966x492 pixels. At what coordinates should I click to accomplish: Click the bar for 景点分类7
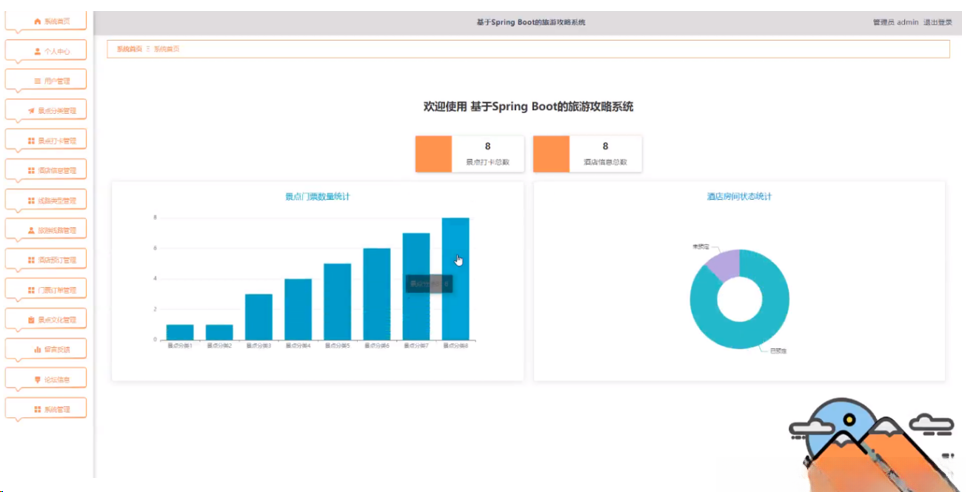click(x=416, y=286)
